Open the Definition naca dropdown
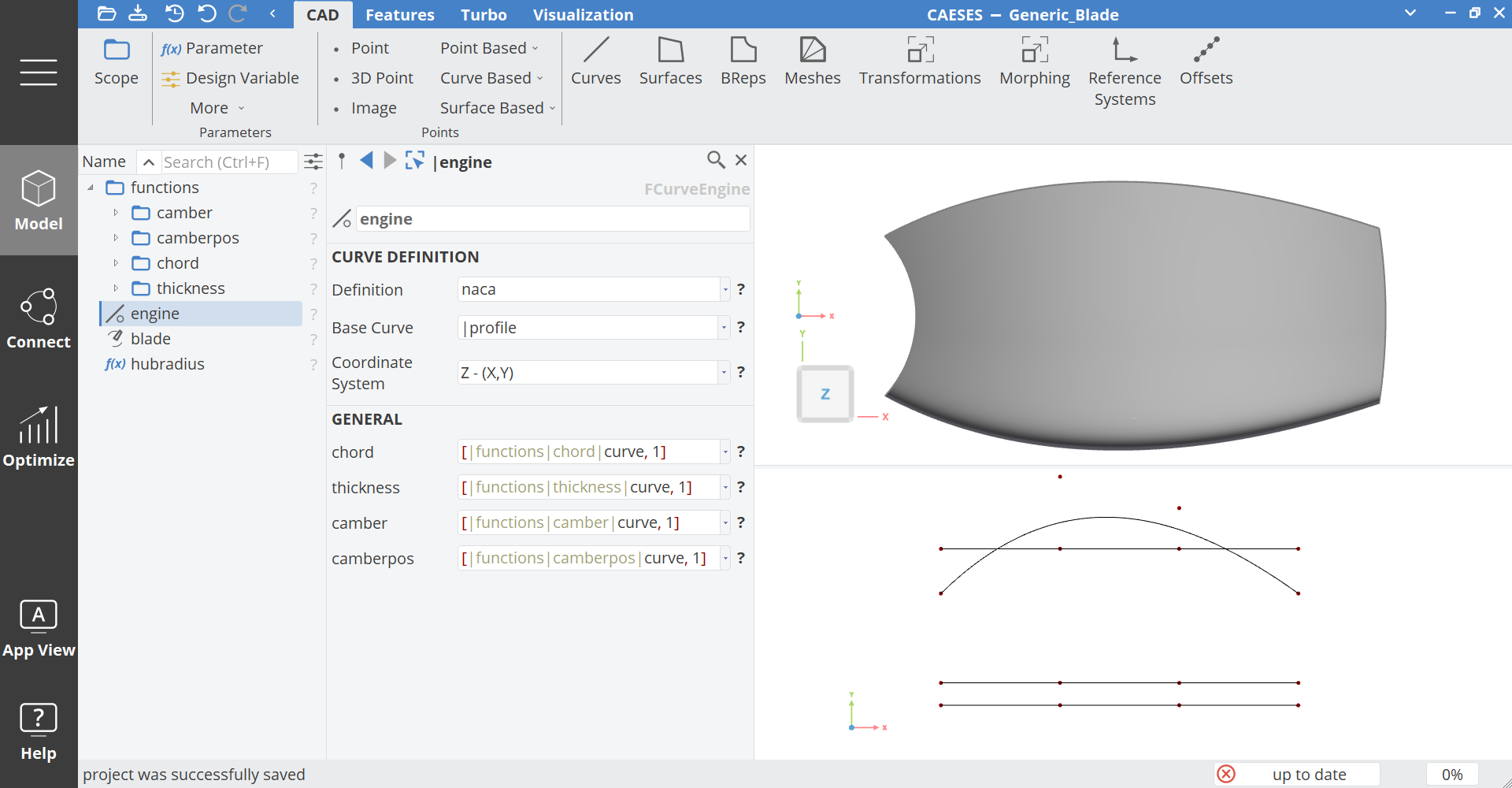The height and width of the screenshot is (788, 1512). coord(724,290)
